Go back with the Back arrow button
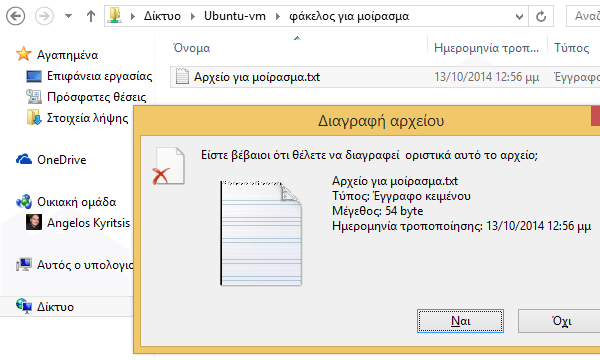Screen dimensions: 600x360 tap(16, 16)
